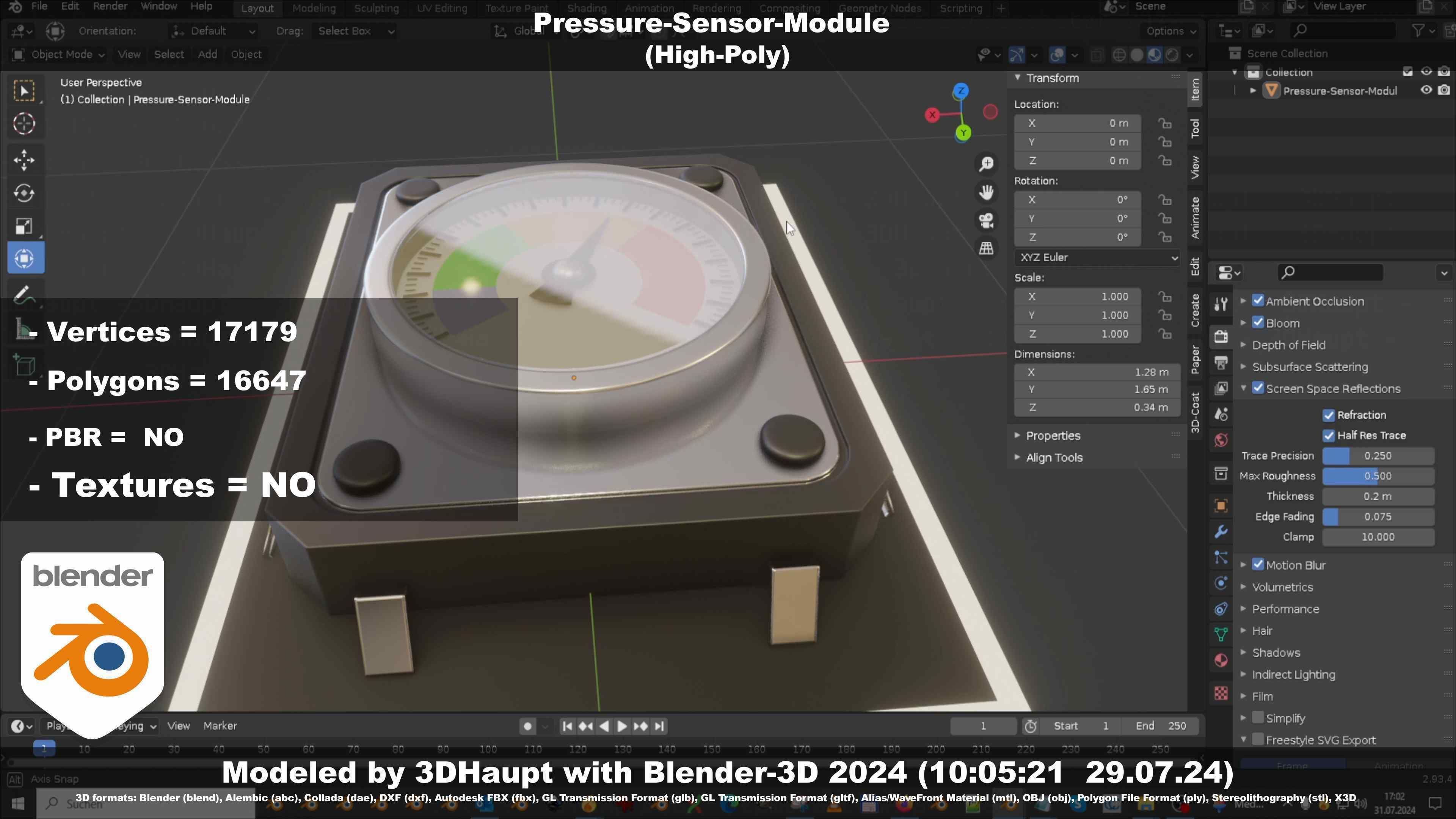The width and height of the screenshot is (1456, 819).
Task: Select the Annotate tool
Action: pos(24,295)
